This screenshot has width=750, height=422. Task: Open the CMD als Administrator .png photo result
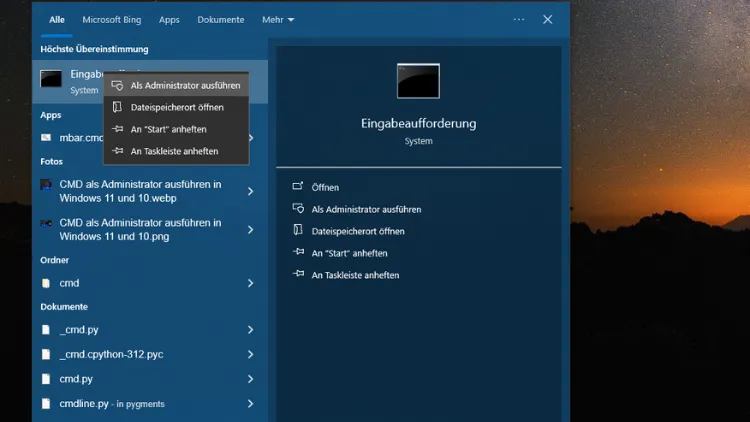(x=140, y=230)
